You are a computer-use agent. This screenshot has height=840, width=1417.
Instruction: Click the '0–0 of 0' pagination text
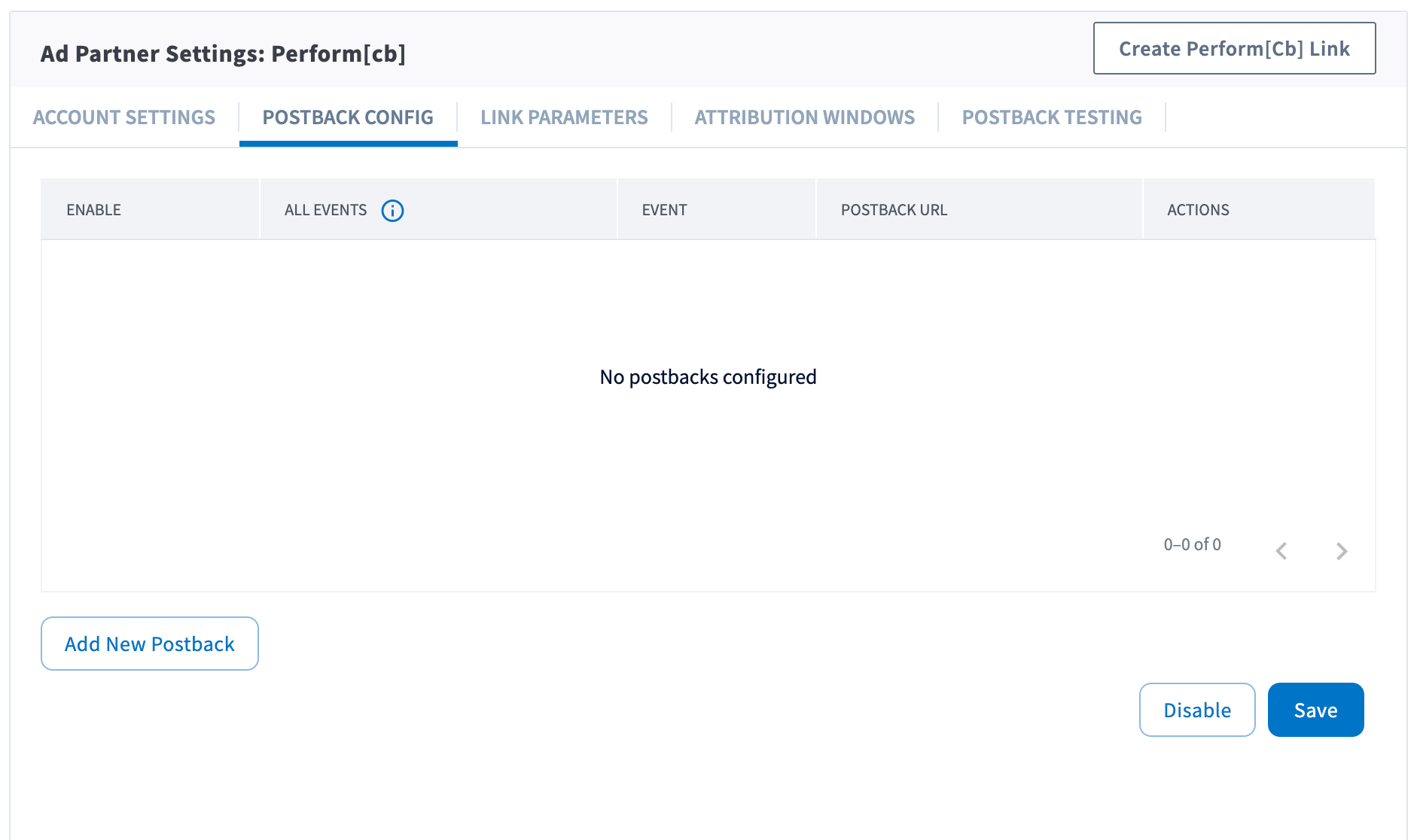1192,544
